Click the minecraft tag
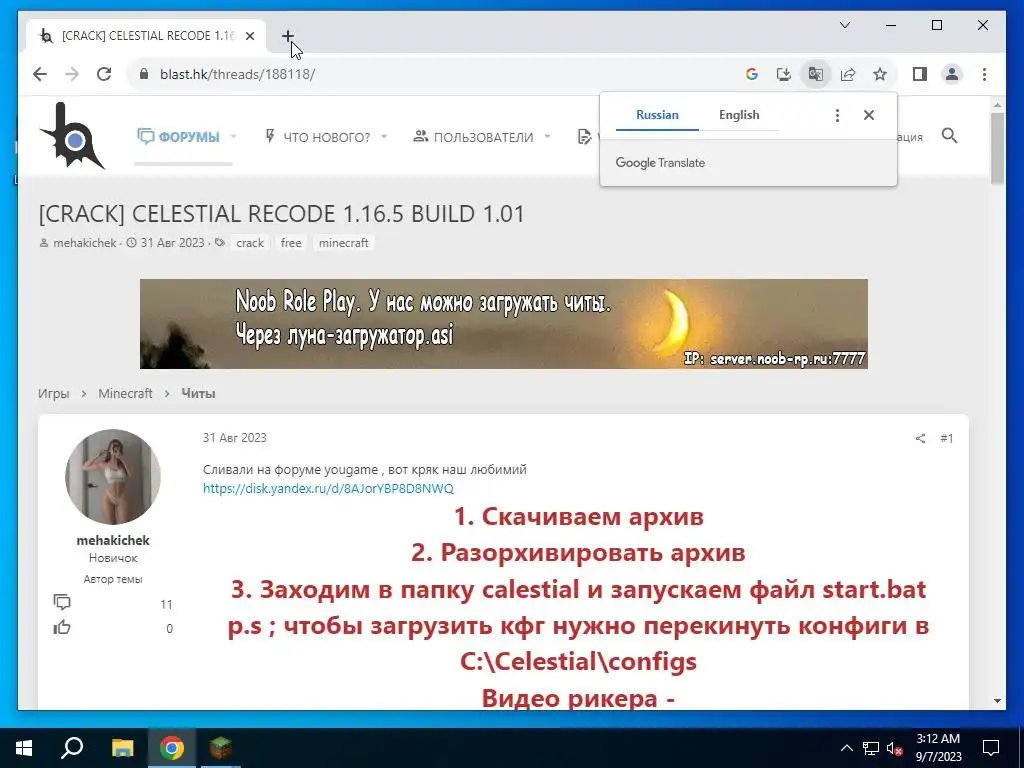 click(344, 243)
